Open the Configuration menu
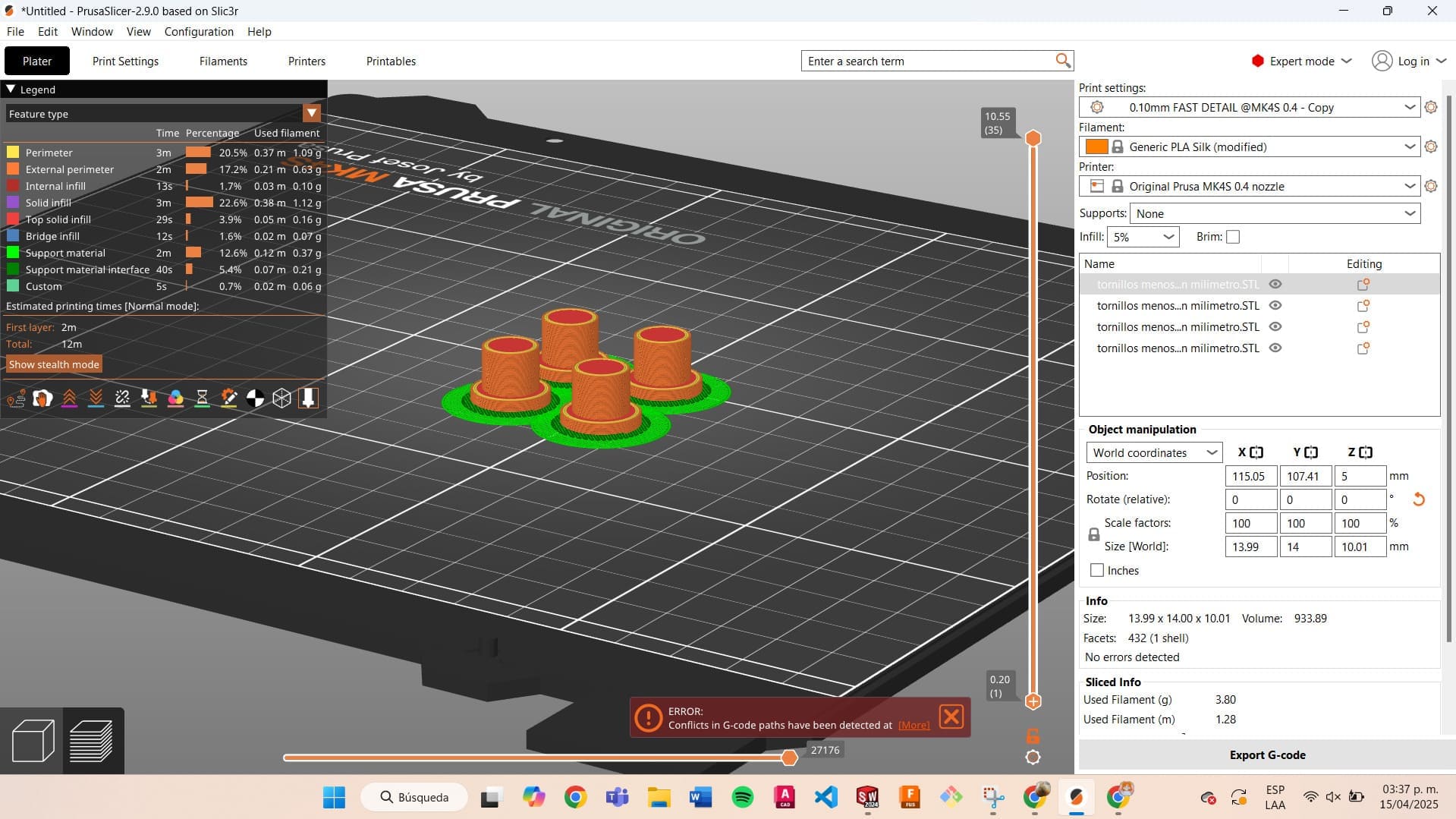Screen dimensions: 1456x819 coord(199,31)
